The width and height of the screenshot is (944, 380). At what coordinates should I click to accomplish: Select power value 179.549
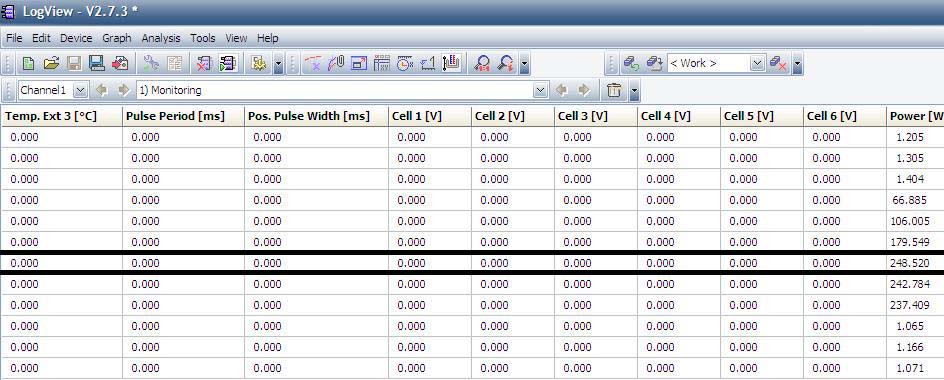910,242
